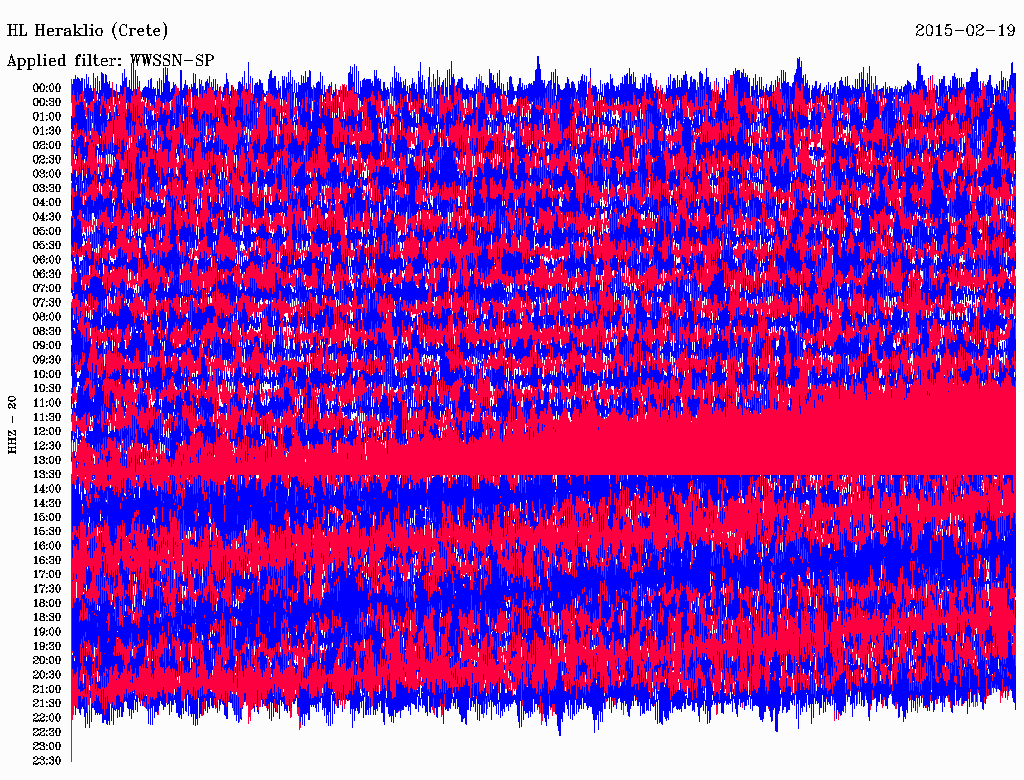The image size is (1024, 780).
Task: Click the '15:00' time label
Action: 46,517
